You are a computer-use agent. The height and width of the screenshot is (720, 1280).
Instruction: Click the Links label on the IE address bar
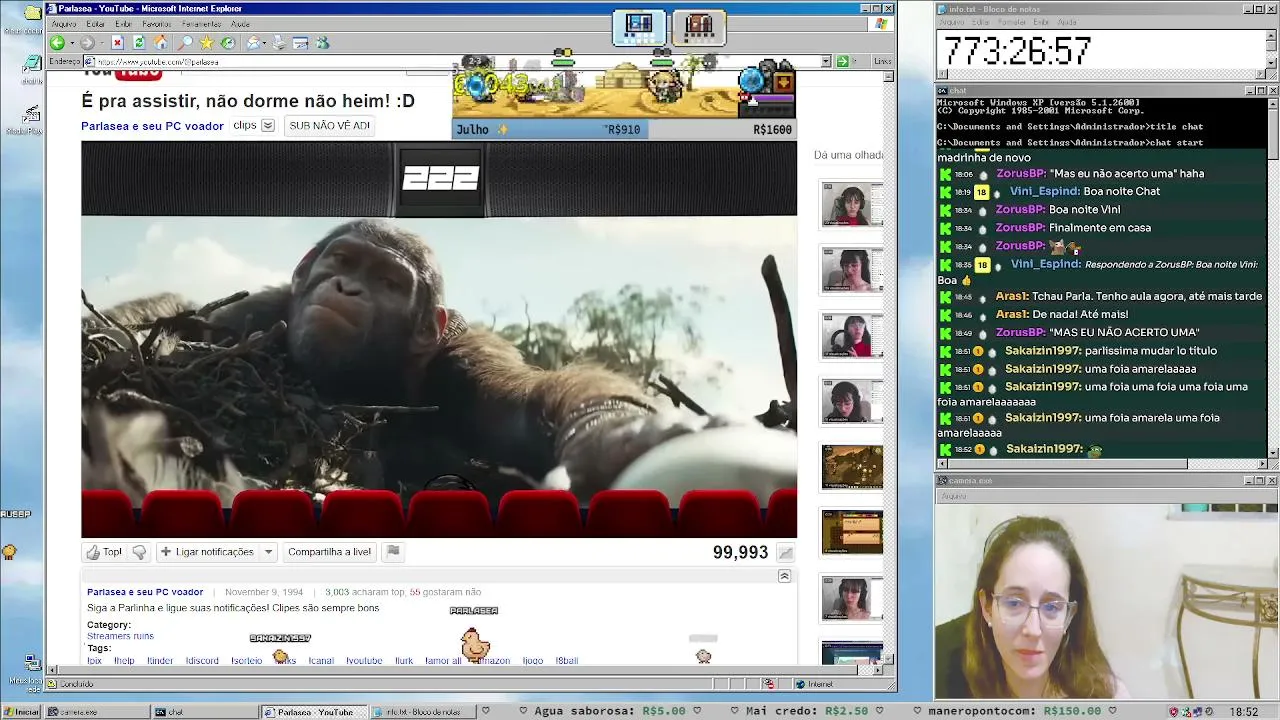coord(882,61)
